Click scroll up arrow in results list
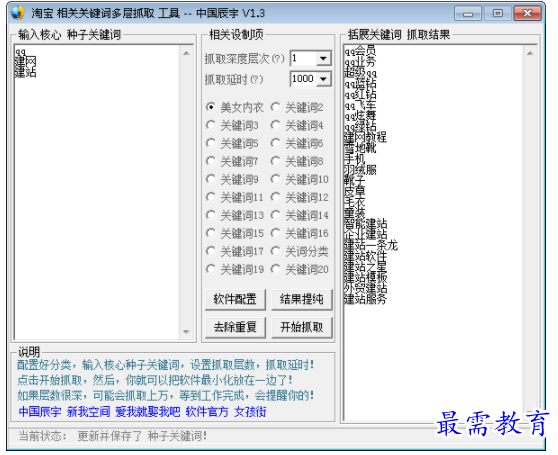 coord(530,53)
